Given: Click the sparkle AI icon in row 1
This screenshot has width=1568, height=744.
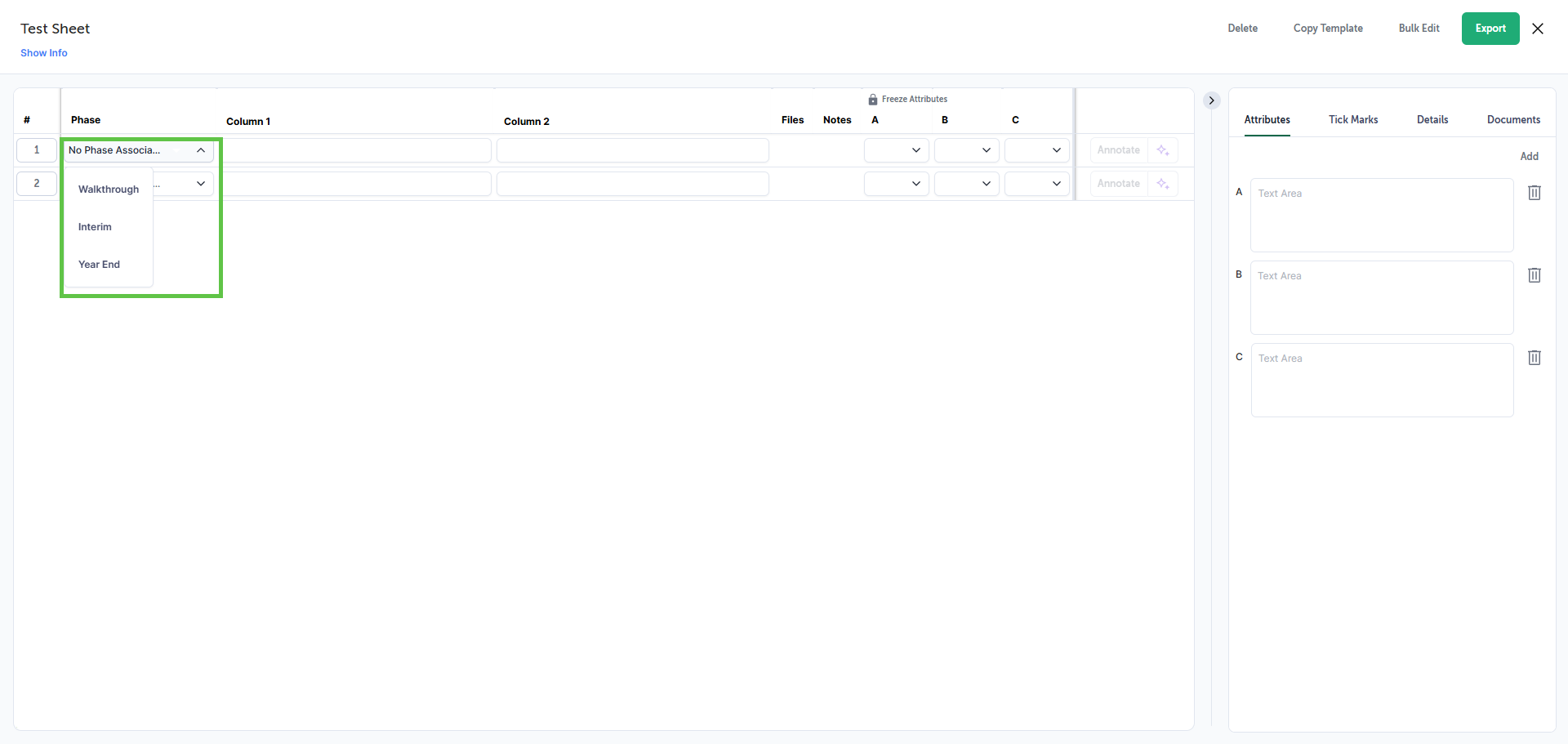Looking at the screenshot, I should click(1163, 150).
